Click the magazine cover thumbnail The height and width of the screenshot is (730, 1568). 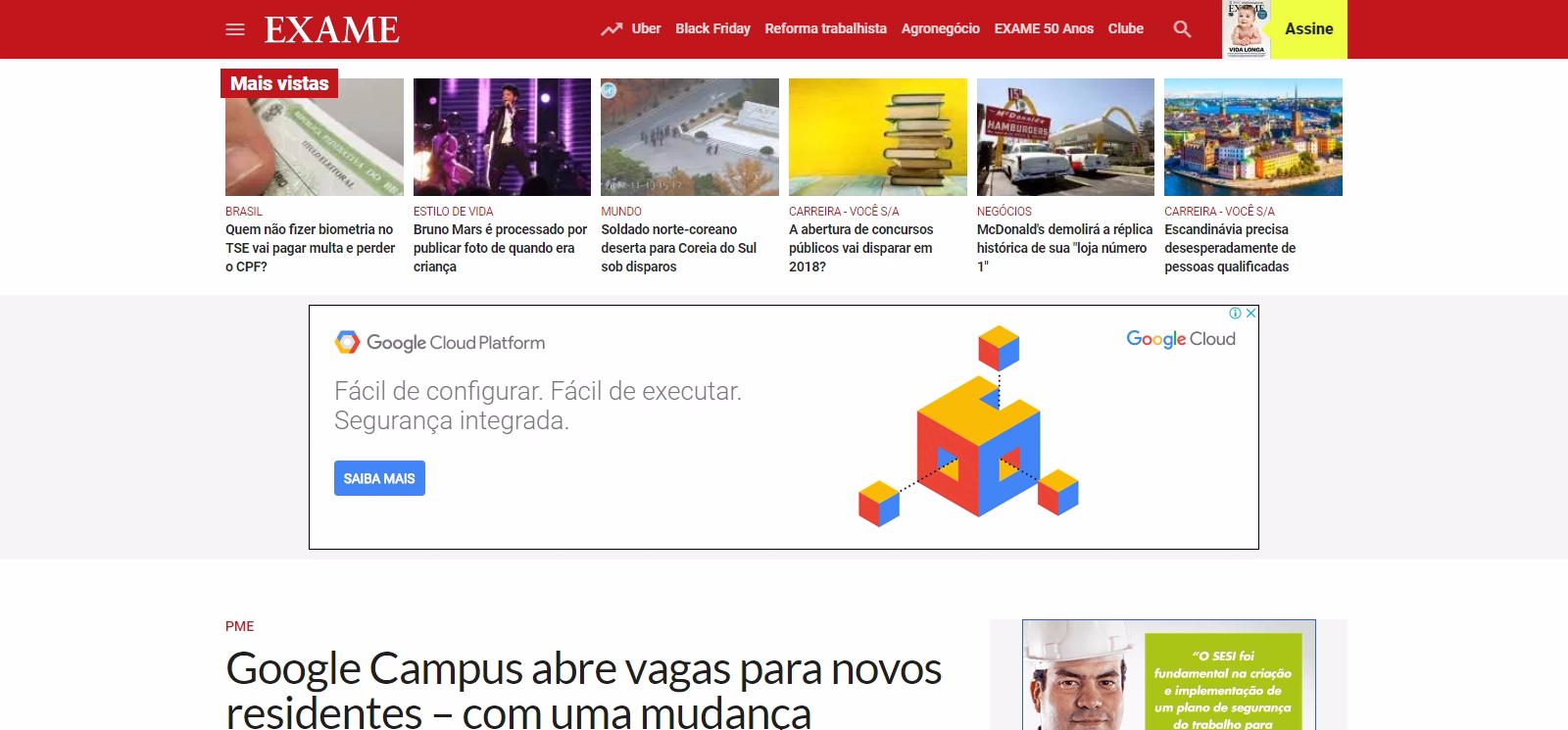pyautogui.click(x=1247, y=29)
